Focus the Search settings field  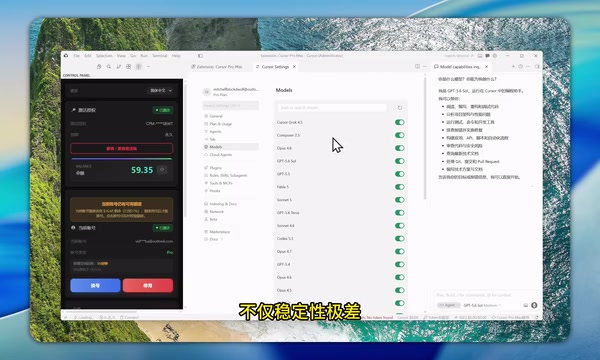coord(230,105)
